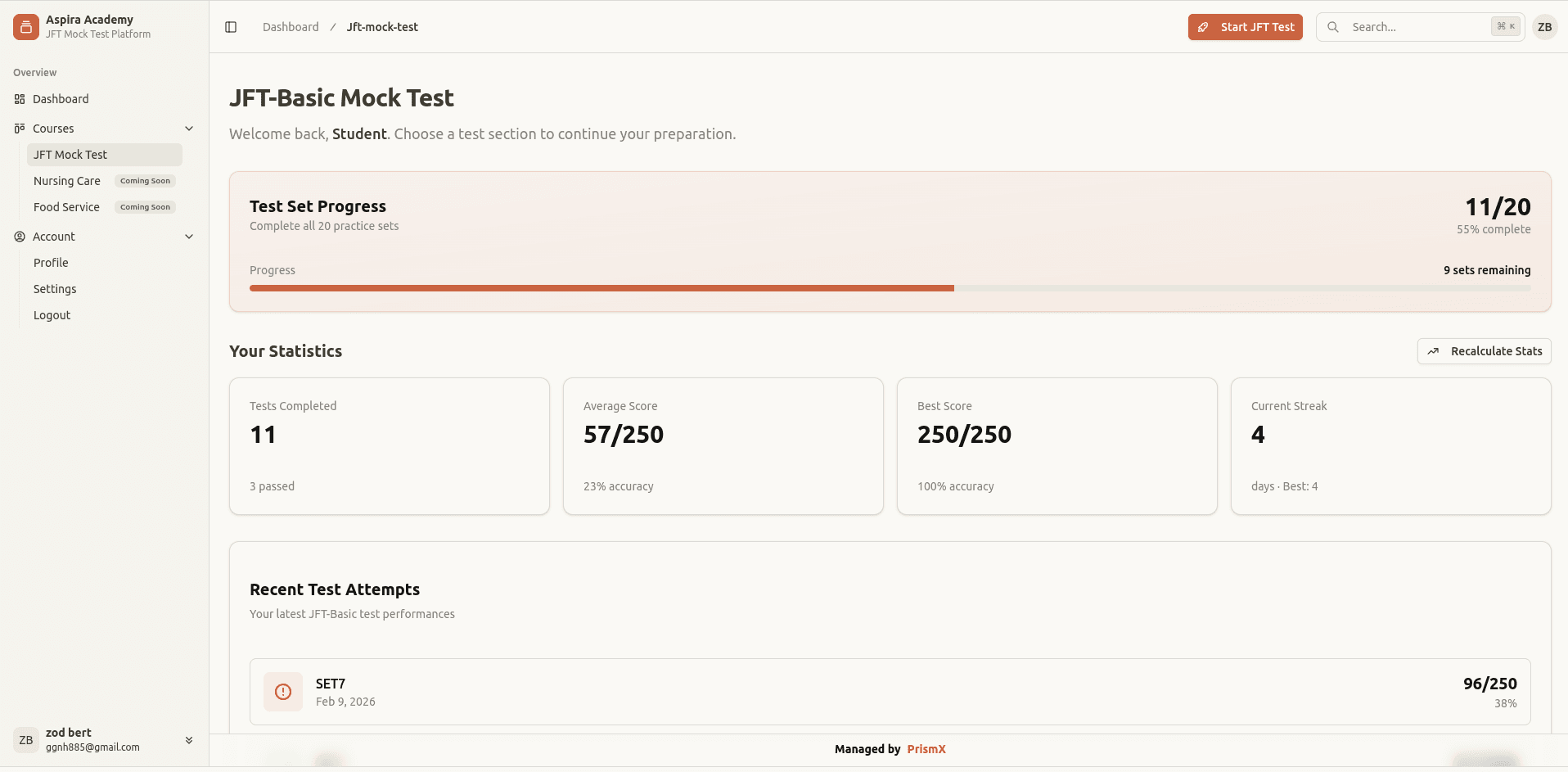The height and width of the screenshot is (772, 1568).
Task: Click the 'Feb 9, 2026' date
Action: (x=345, y=702)
